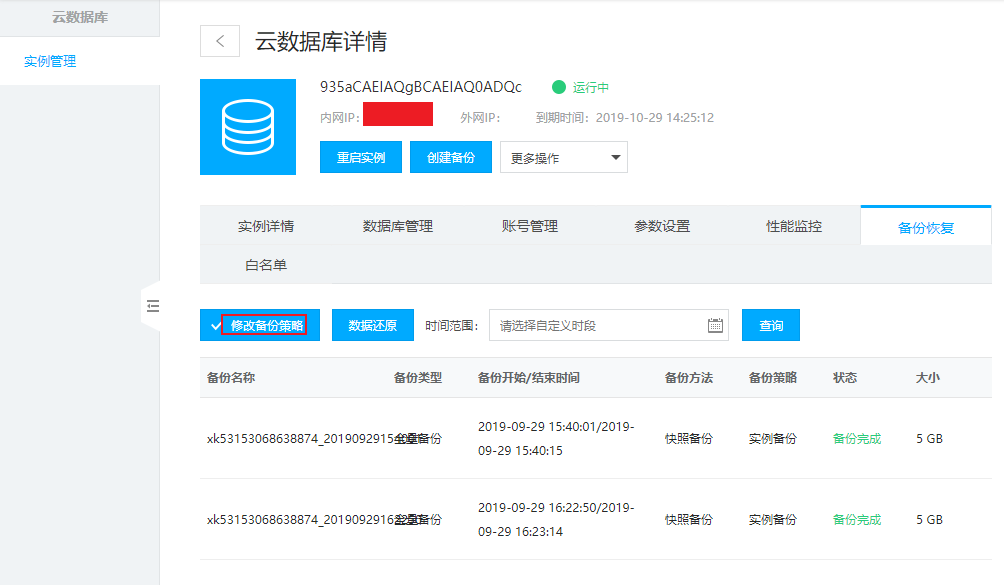Image resolution: width=1004 pixels, height=585 pixels.
Task: Open the 白名单 tab
Action: click(266, 265)
